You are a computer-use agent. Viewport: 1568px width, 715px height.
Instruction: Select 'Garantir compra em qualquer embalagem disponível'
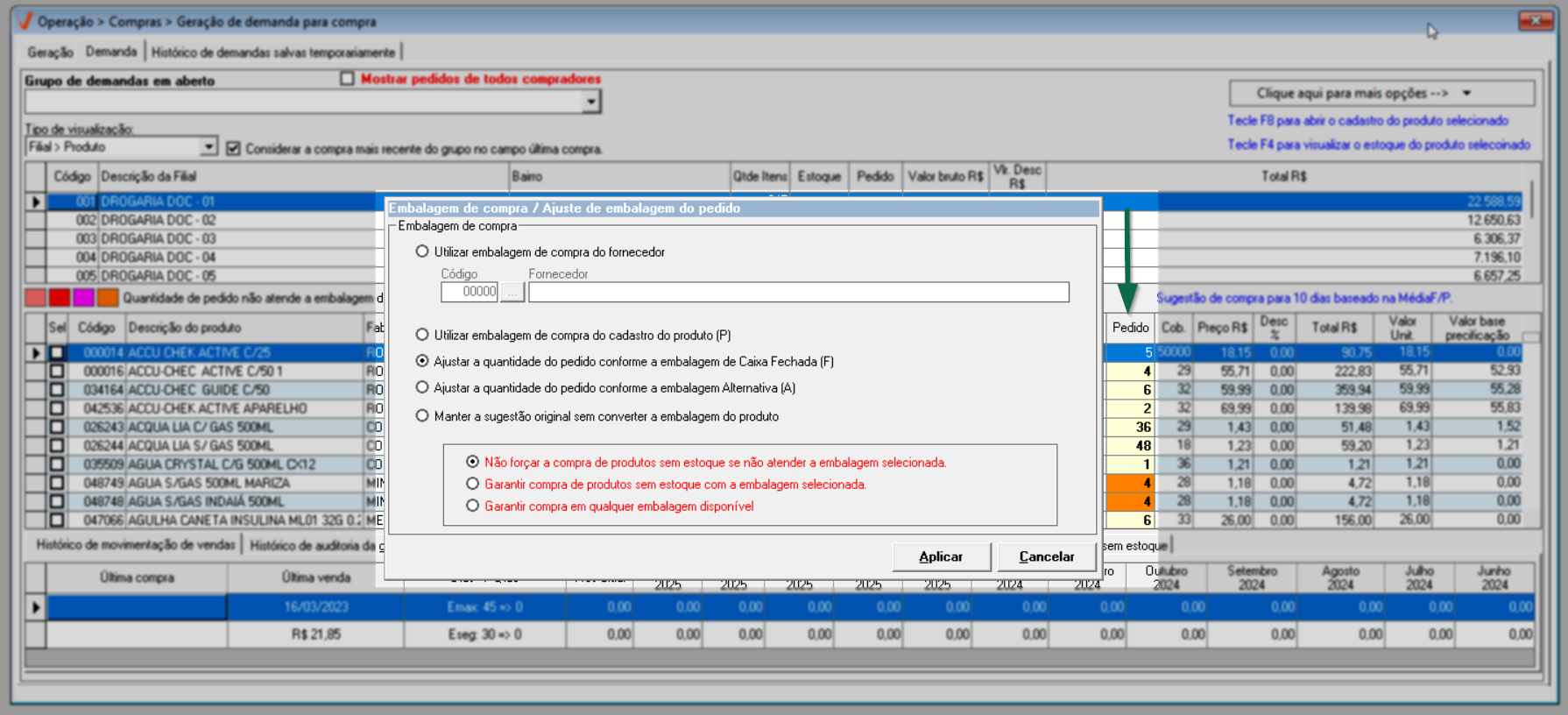(473, 506)
